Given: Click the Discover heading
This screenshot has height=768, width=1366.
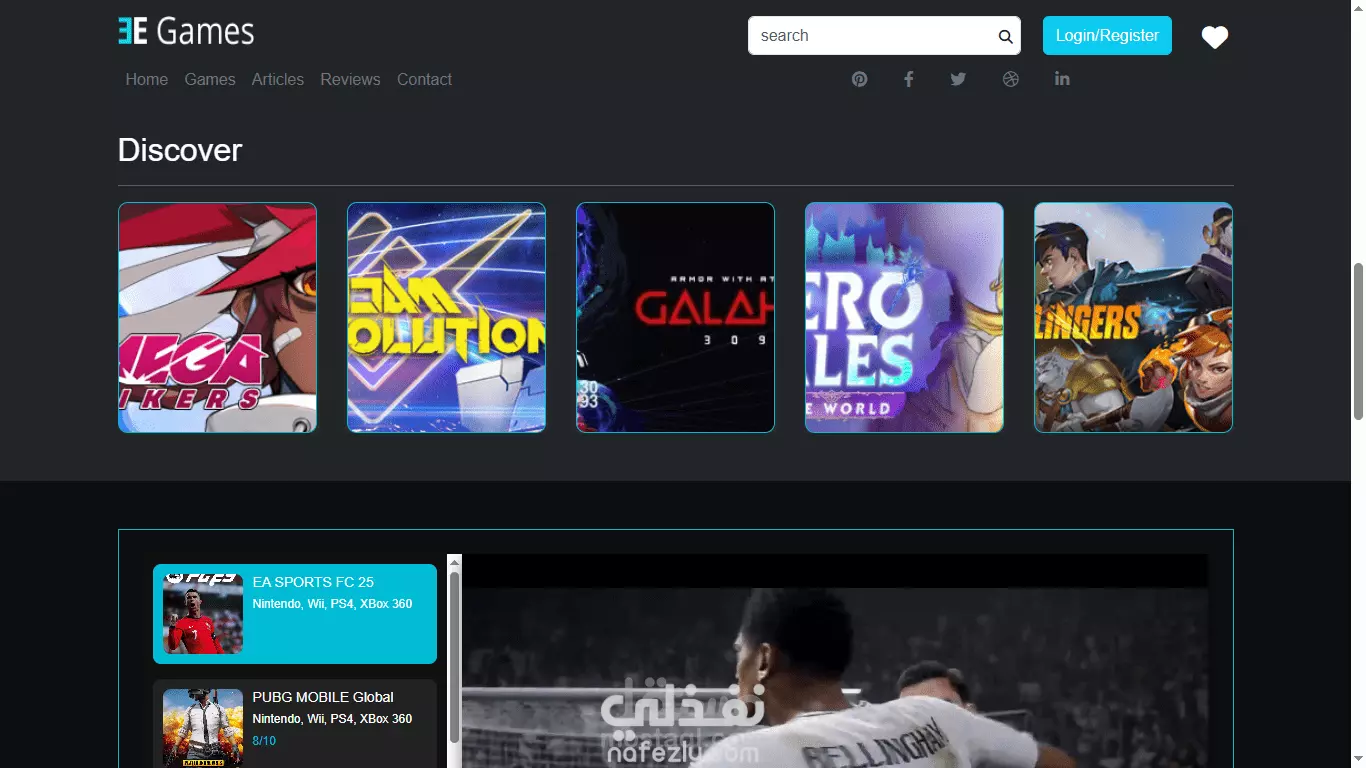Looking at the screenshot, I should (x=180, y=150).
